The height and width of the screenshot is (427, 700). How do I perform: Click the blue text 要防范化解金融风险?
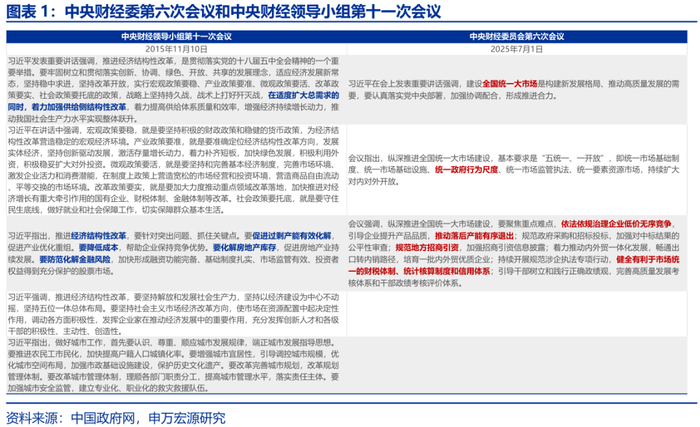75,259
